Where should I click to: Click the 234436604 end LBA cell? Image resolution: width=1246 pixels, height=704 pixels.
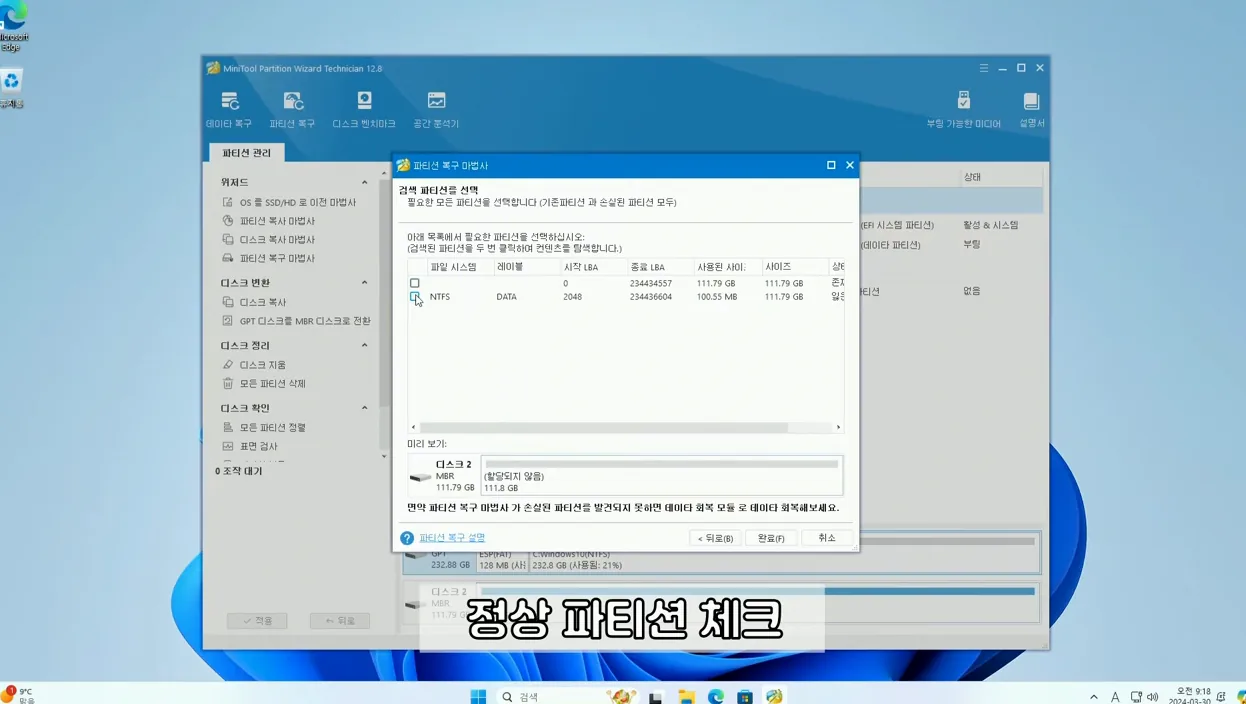tap(651, 297)
